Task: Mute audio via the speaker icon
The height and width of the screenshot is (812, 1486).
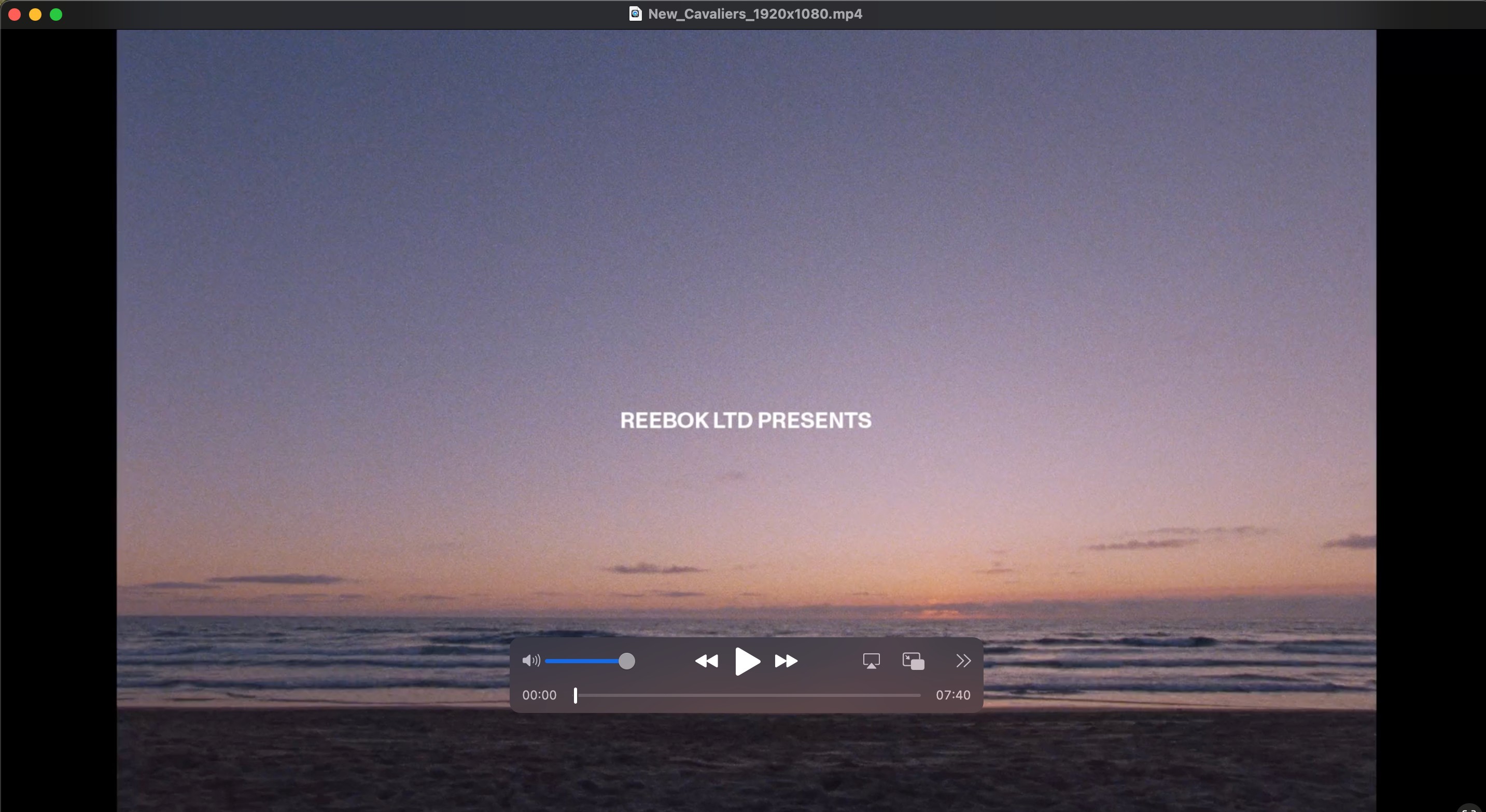Action: point(531,661)
